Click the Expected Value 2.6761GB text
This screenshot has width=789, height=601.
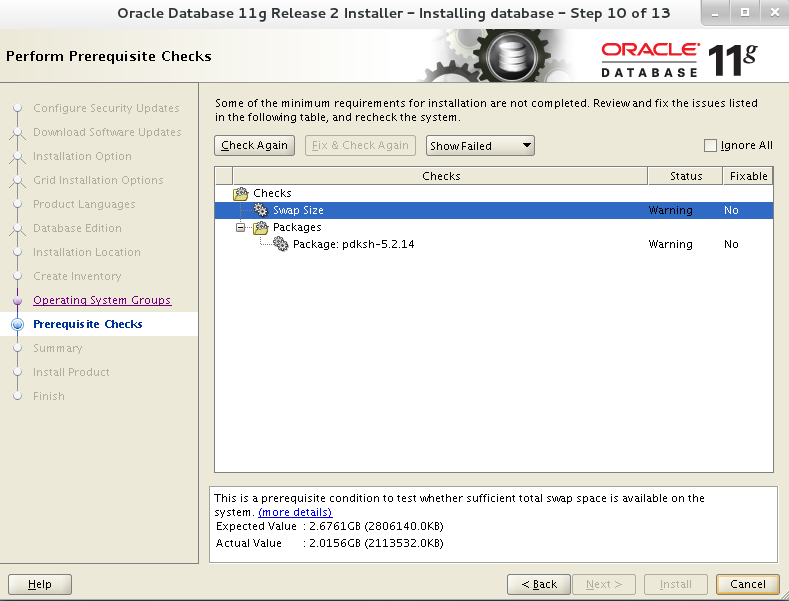click(376, 527)
